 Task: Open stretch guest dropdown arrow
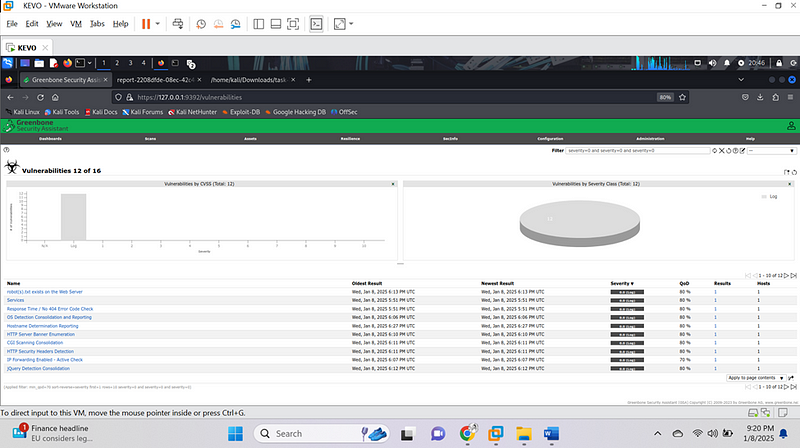(351, 24)
